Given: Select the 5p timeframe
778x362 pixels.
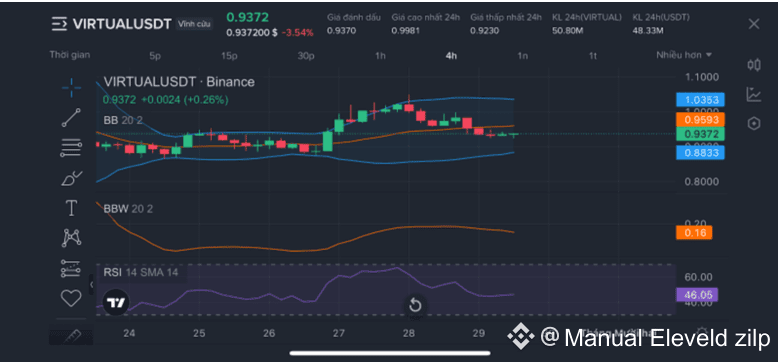Looking at the screenshot, I should tap(155, 56).
